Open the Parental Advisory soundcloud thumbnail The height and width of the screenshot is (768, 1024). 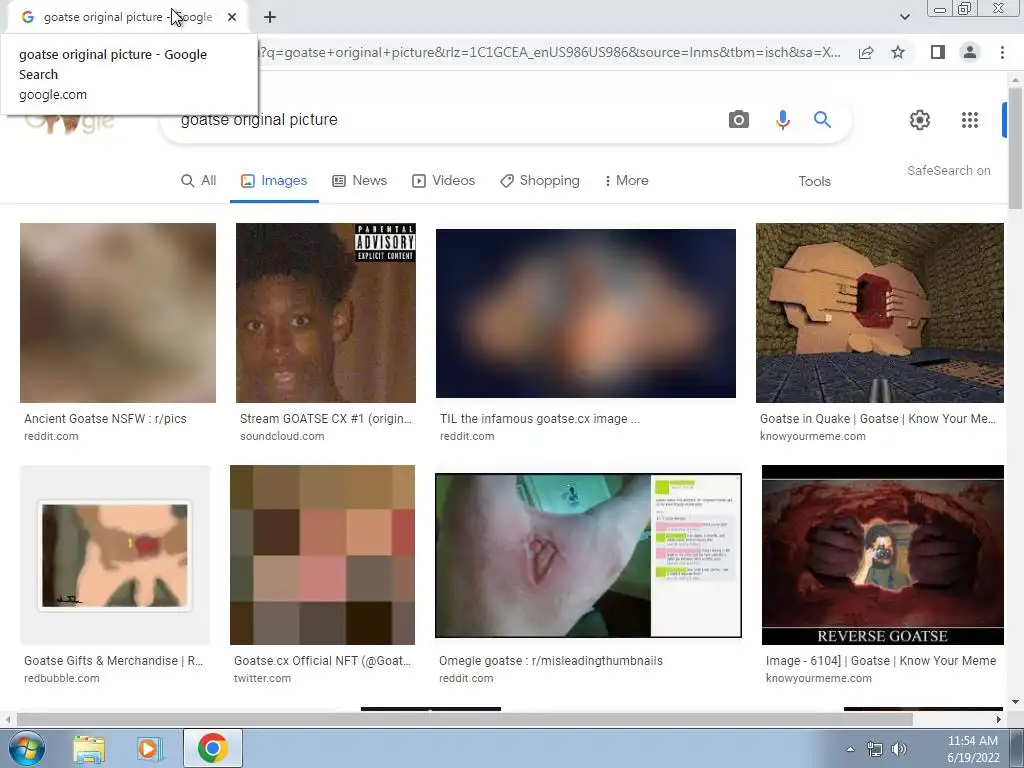[x=326, y=313]
